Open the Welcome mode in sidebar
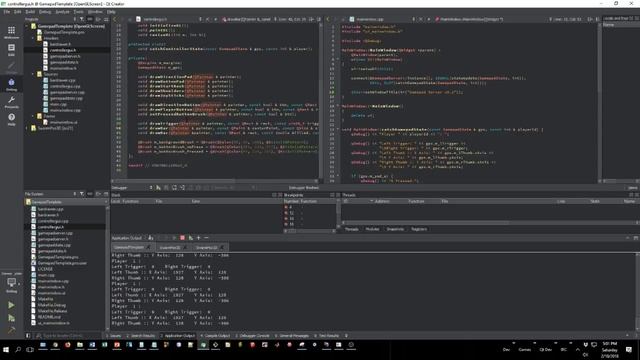Image resolution: width=640 pixels, height=360 pixels. point(11,32)
